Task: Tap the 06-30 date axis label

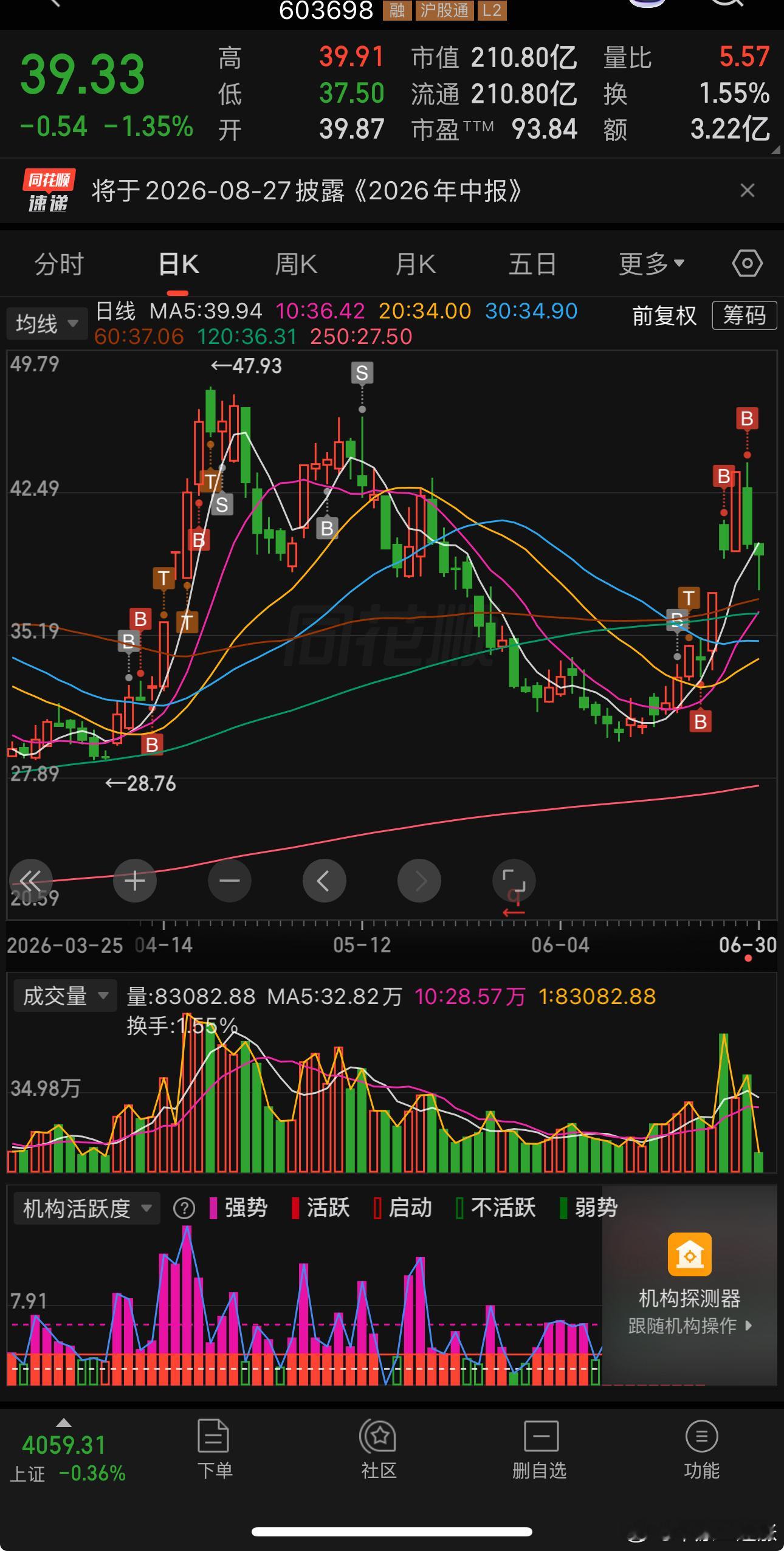Action: click(x=748, y=945)
